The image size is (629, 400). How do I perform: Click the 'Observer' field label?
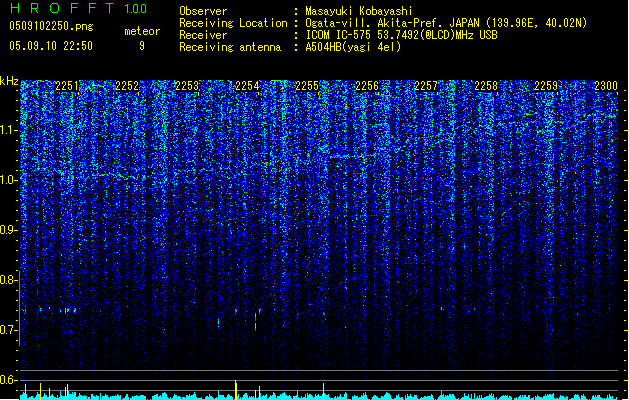pyautogui.click(x=203, y=11)
